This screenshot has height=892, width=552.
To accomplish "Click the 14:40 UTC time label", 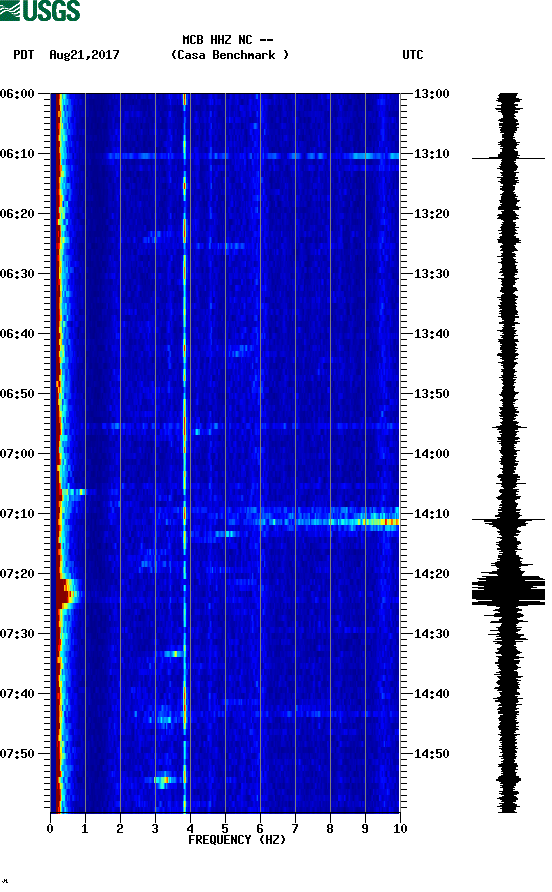I will (x=431, y=694).
